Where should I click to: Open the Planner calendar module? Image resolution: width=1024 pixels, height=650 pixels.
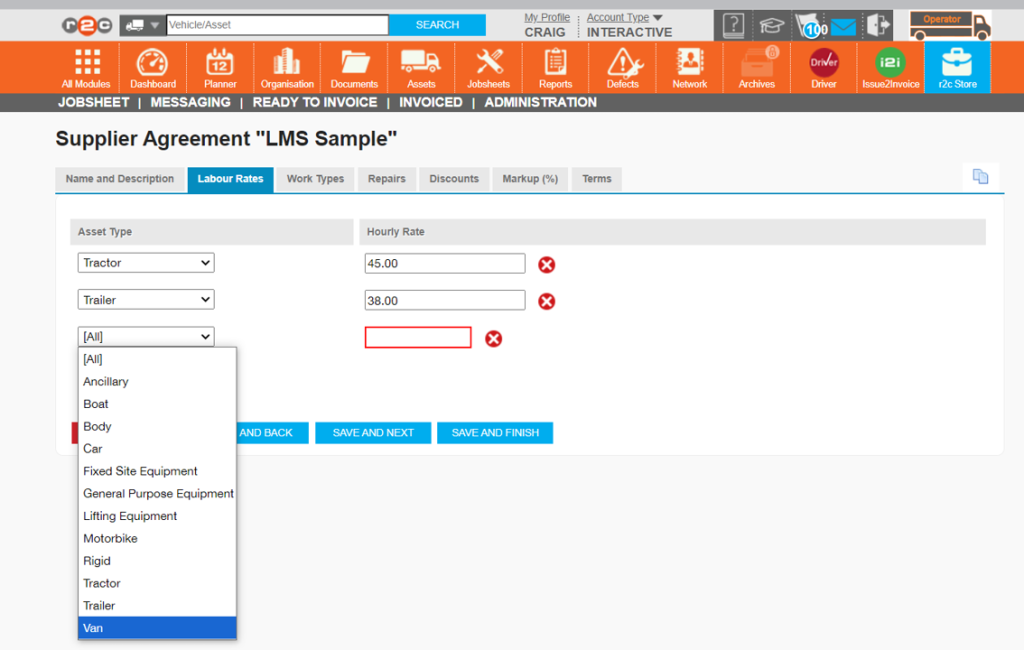tap(220, 68)
